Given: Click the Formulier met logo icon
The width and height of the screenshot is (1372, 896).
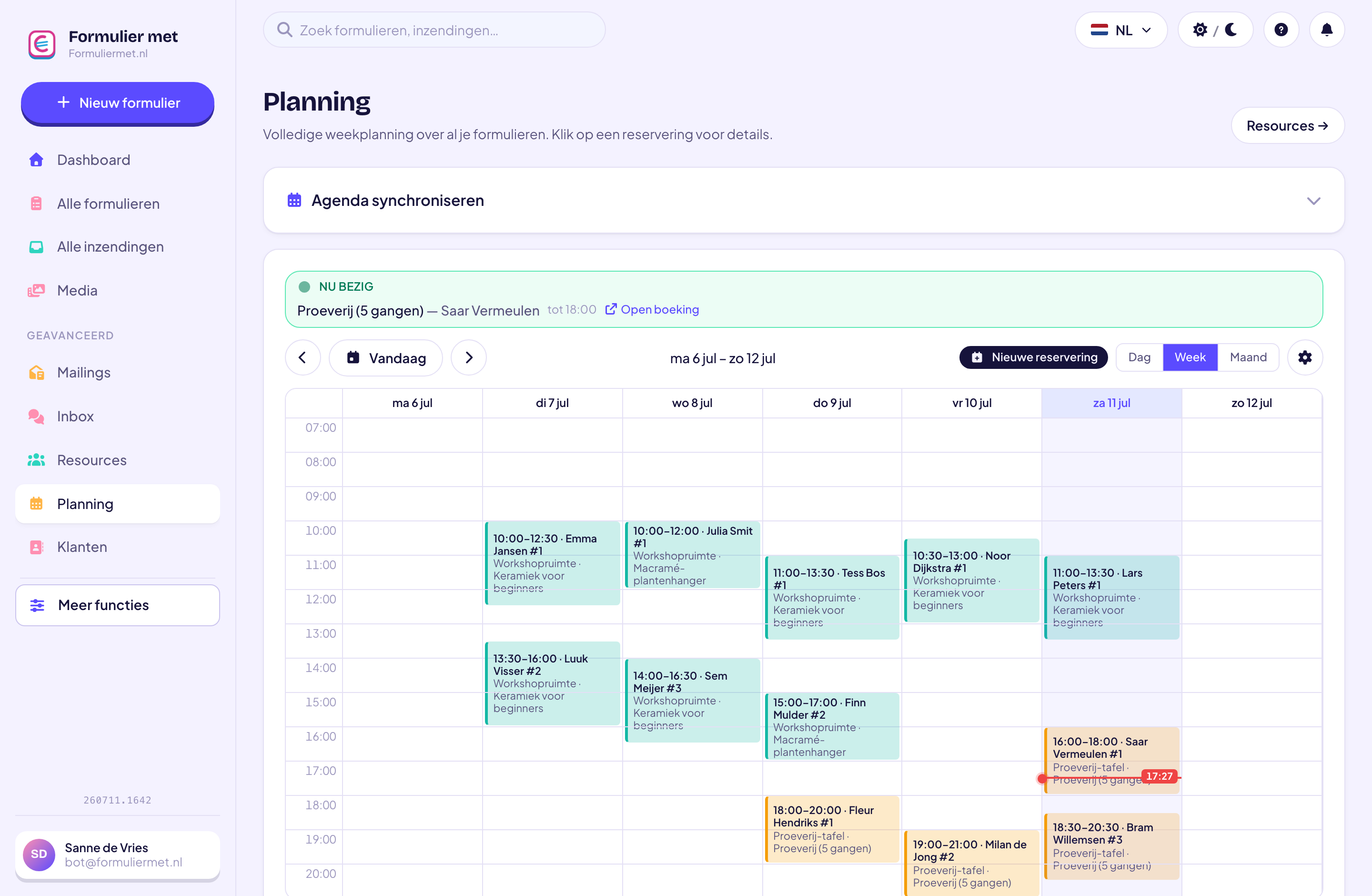Looking at the screenshot, I should point(42,44).
